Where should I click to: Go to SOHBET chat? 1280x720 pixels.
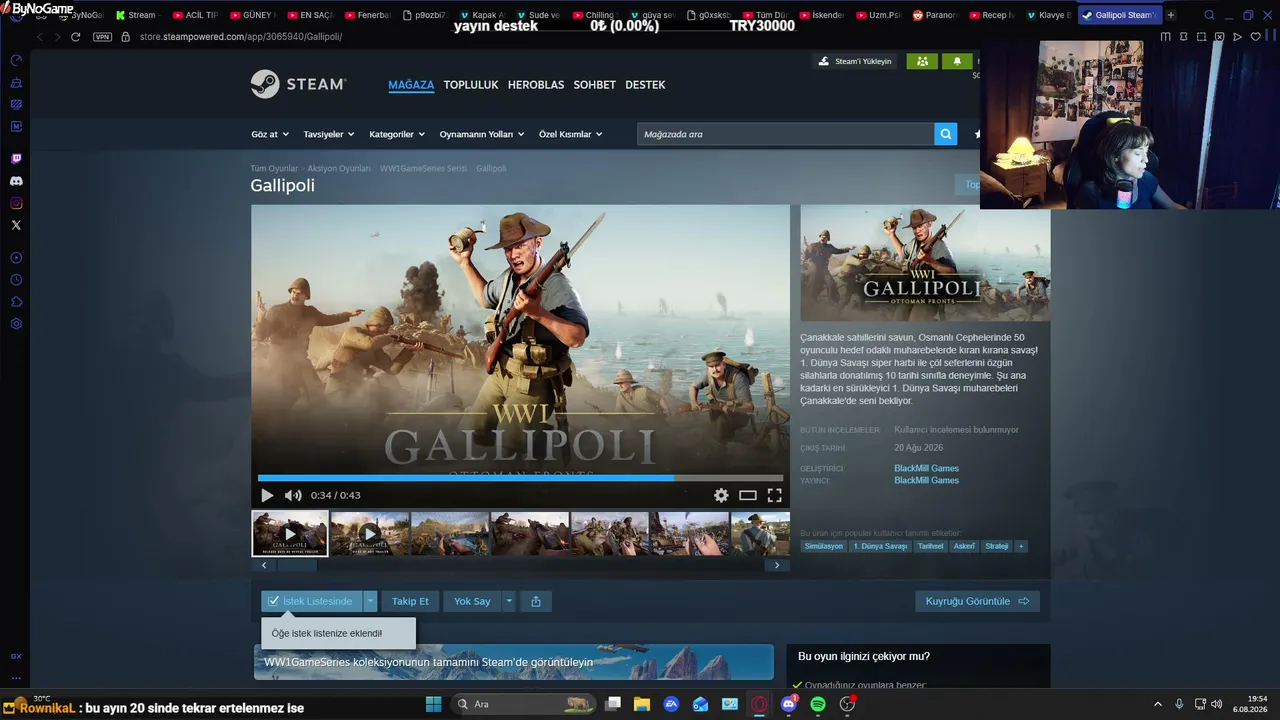point(595,85)
